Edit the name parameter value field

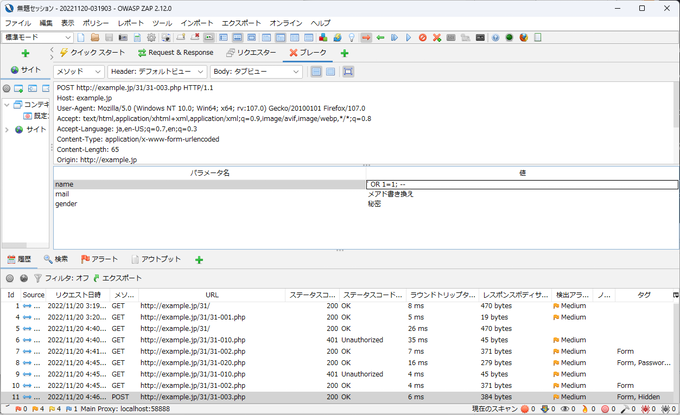click(x=522, y=184)
